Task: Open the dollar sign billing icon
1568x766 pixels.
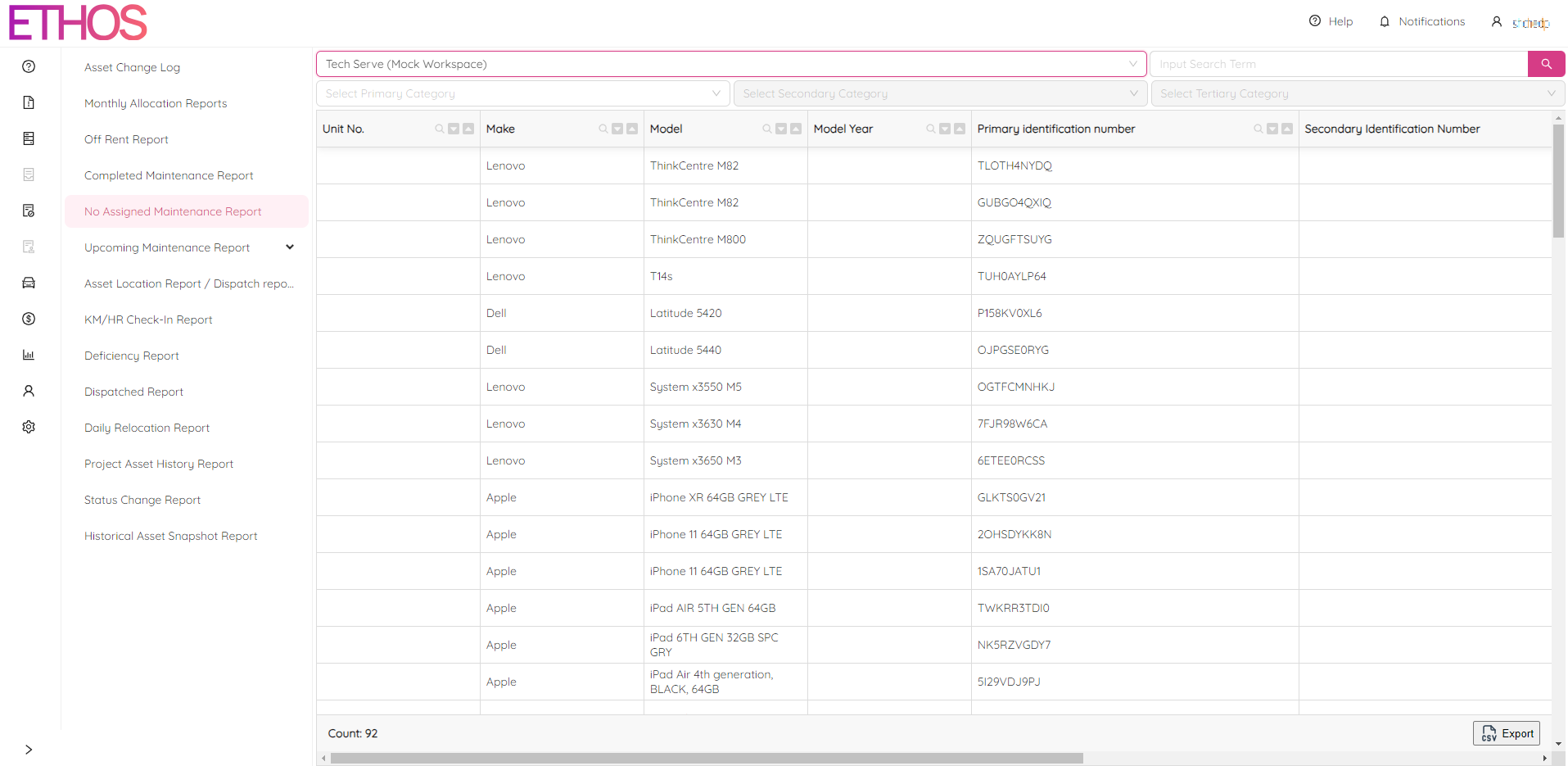Action: [29, 319]
